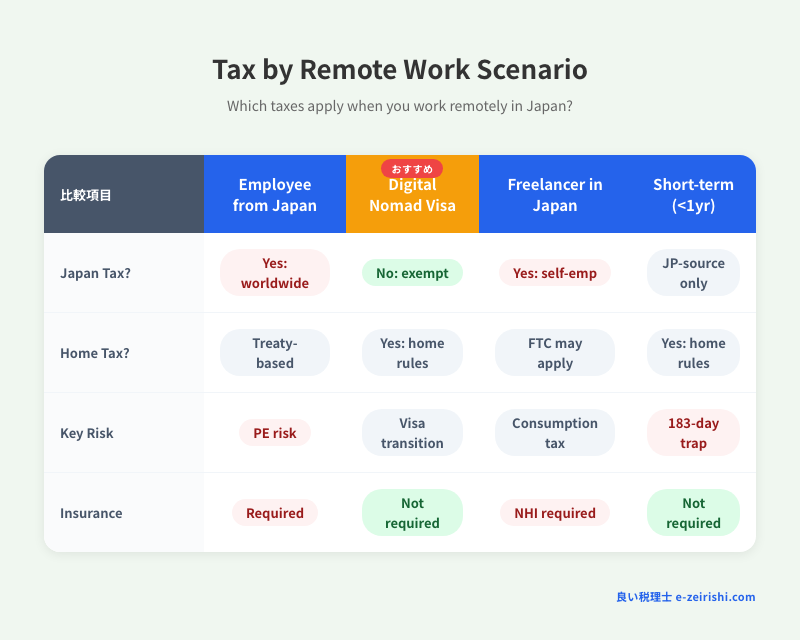The width and height of the screenshot is (800, 640).
Task: Click the "PE risk" pill
Action: click(x=275, y=433)
